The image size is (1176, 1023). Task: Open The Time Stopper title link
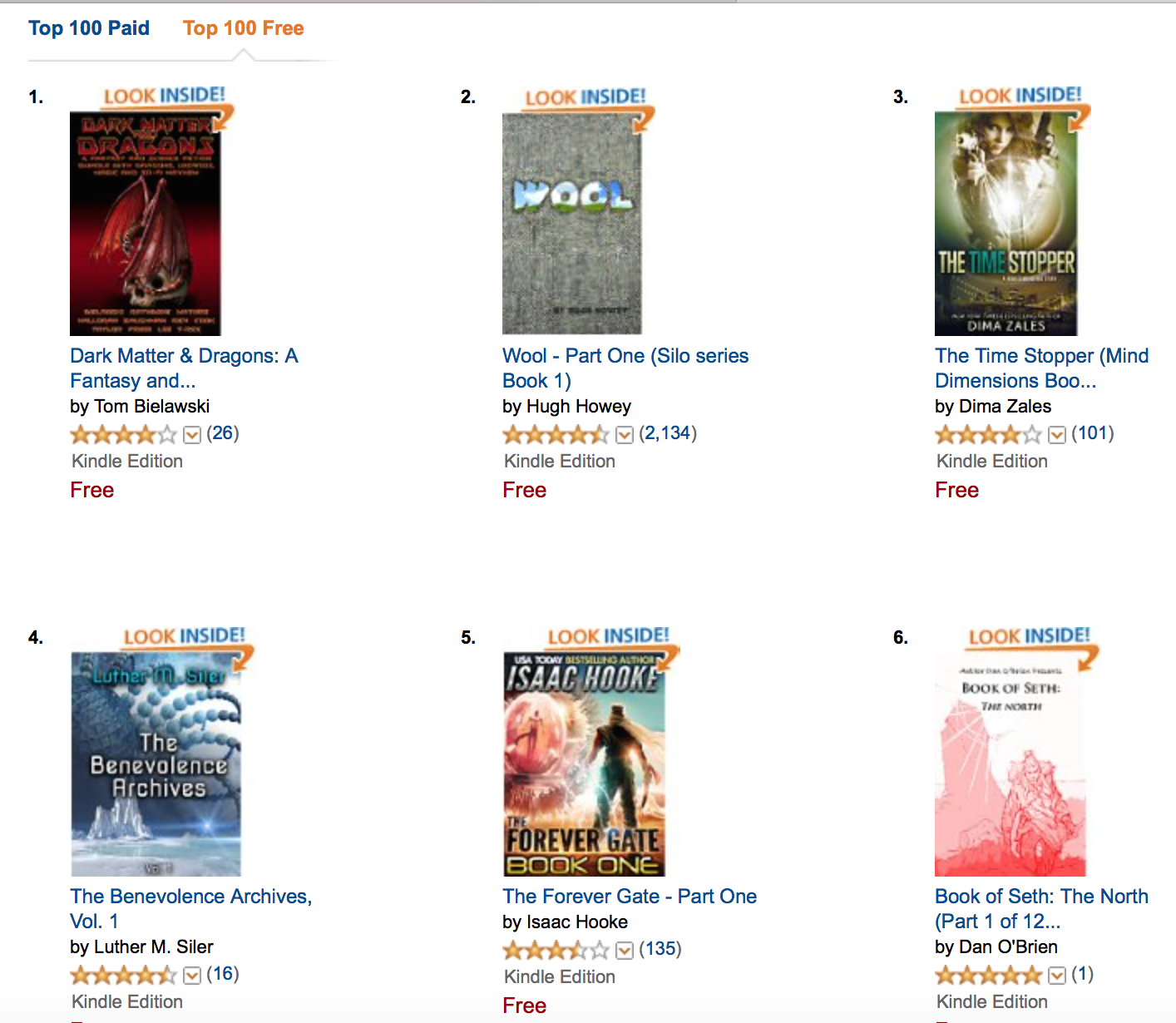click(x=1042, y=368)
